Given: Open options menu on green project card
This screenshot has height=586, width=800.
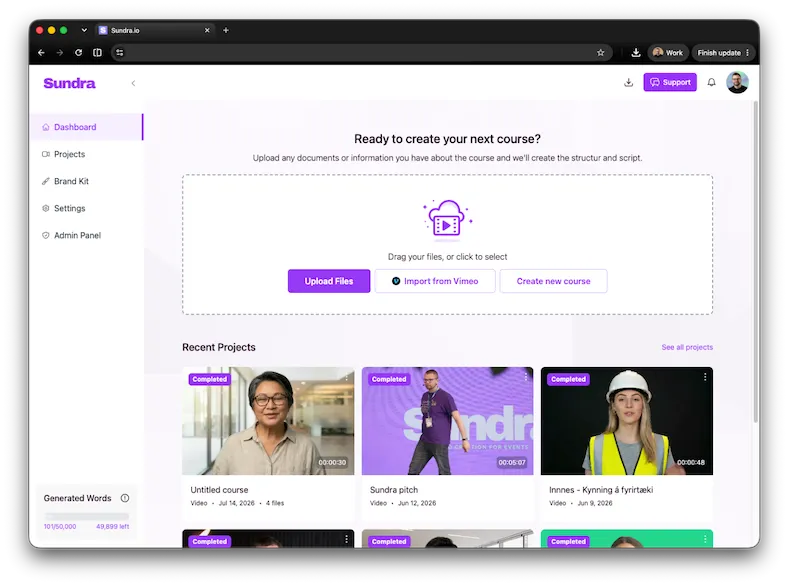Looking at the screenshot, I should [705, 539].
